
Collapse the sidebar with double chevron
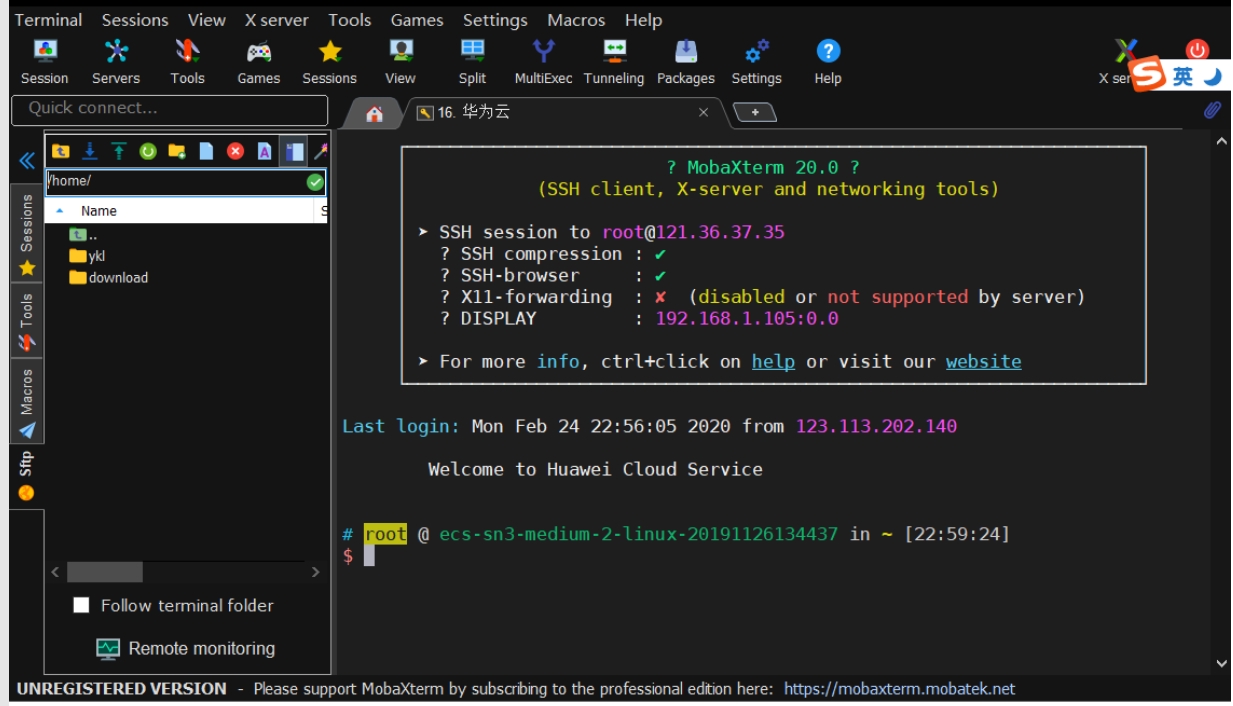point(27,160)
